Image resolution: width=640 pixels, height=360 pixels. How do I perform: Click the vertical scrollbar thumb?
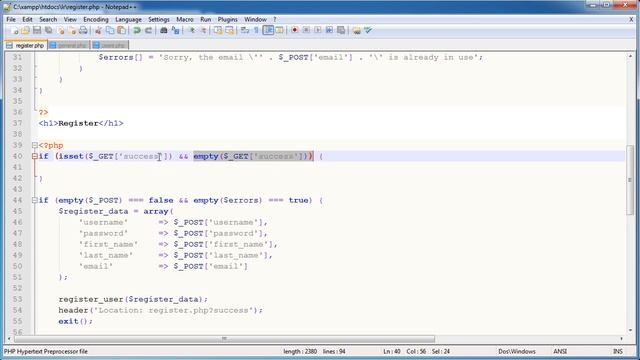(x=630, y=180)
